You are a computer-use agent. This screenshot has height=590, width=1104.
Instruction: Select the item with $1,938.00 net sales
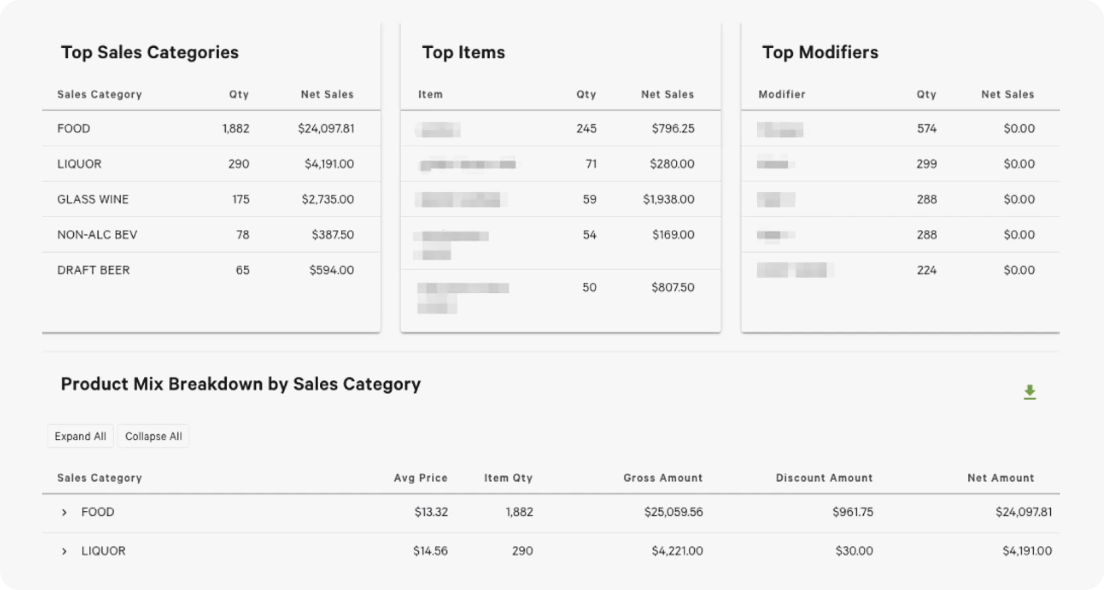[x=560, y=199]
